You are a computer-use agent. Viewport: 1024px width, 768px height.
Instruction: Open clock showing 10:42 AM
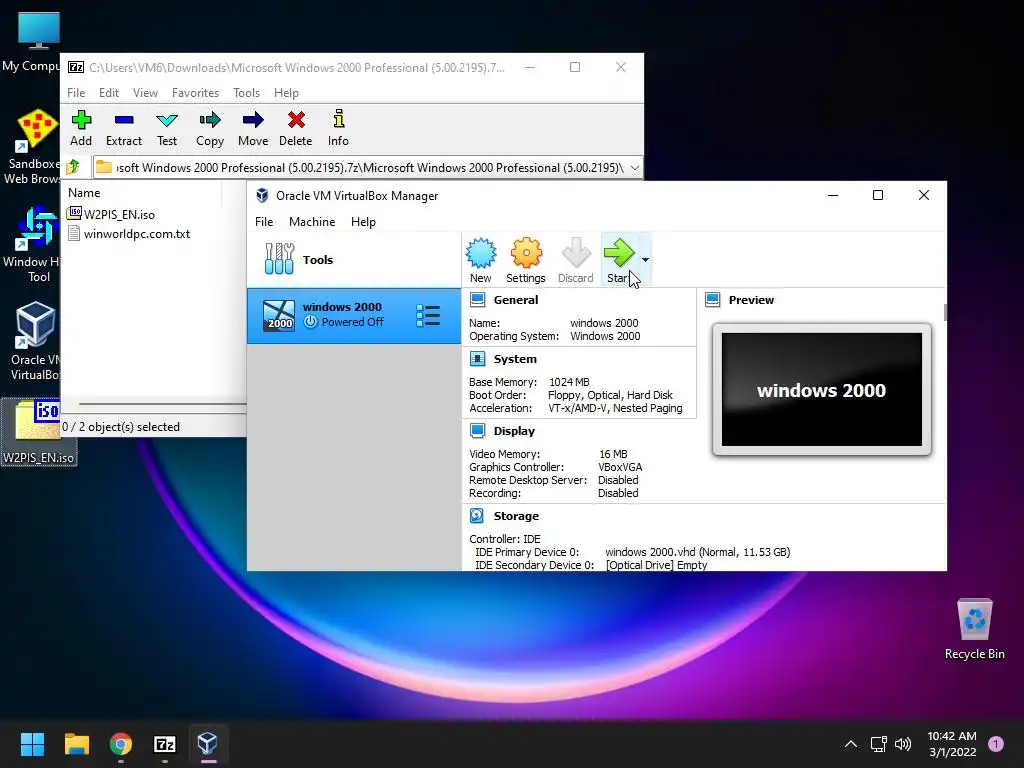tap(952, 744)
